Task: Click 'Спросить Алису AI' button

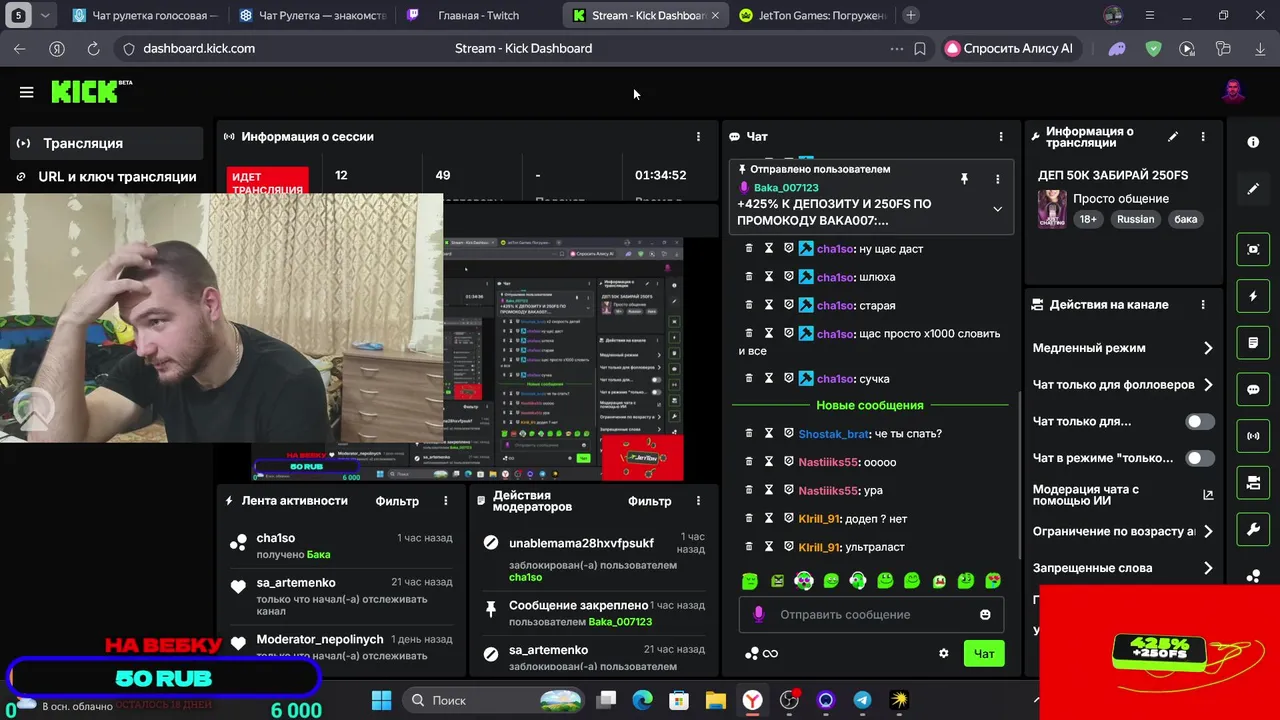Action: (1010, 48)
